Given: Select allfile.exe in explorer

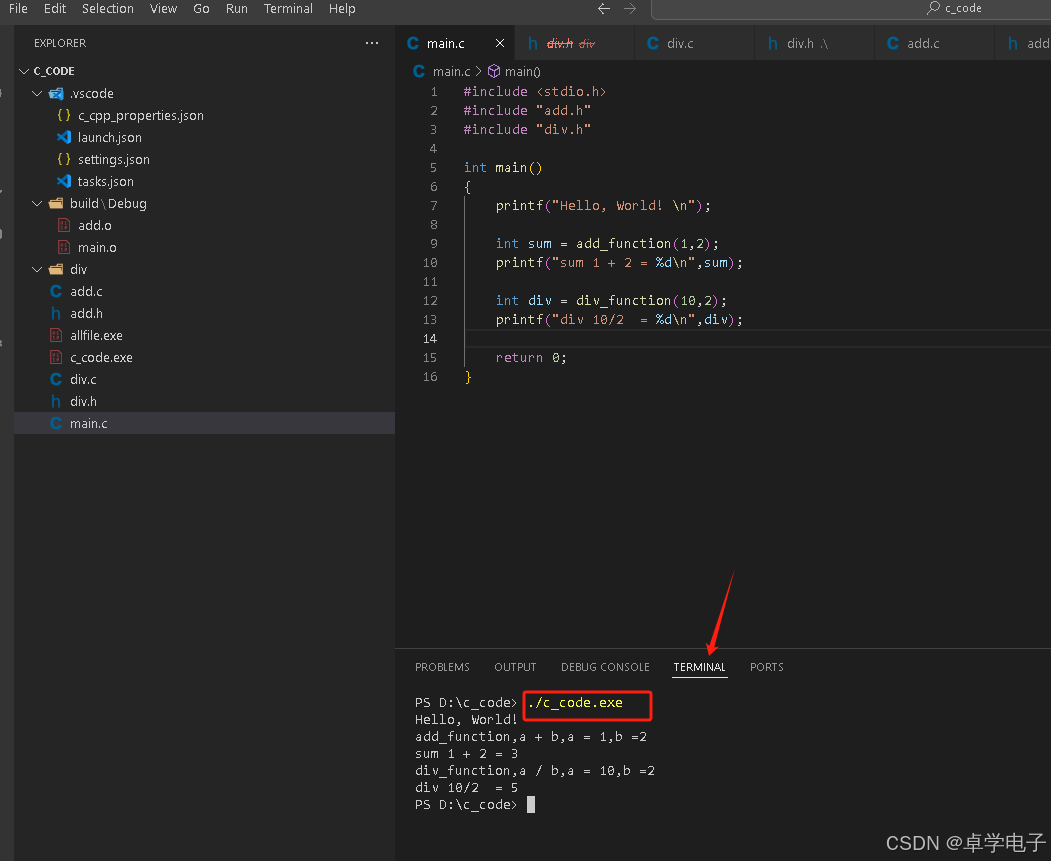Looking at the screenshot, I should tap(97, 336).
